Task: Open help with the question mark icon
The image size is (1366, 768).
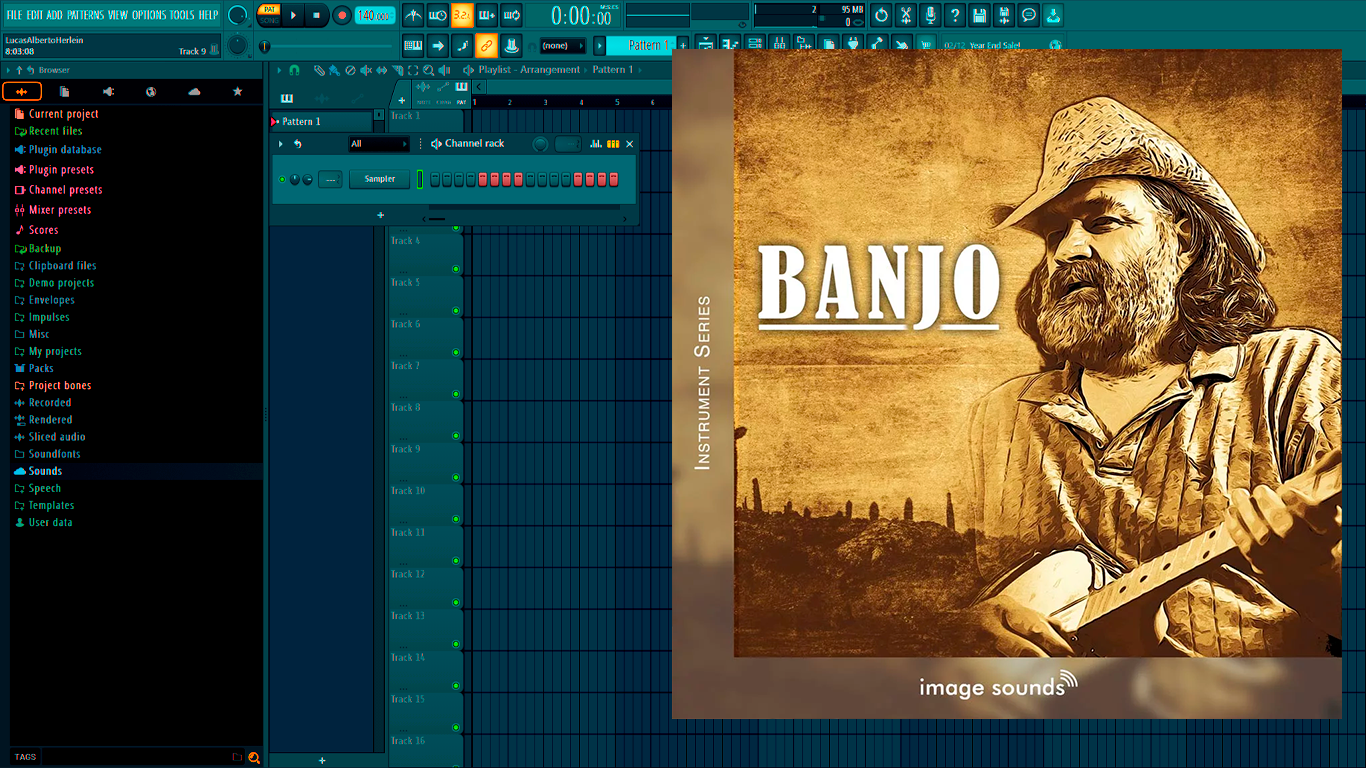Action: point(955,15)
